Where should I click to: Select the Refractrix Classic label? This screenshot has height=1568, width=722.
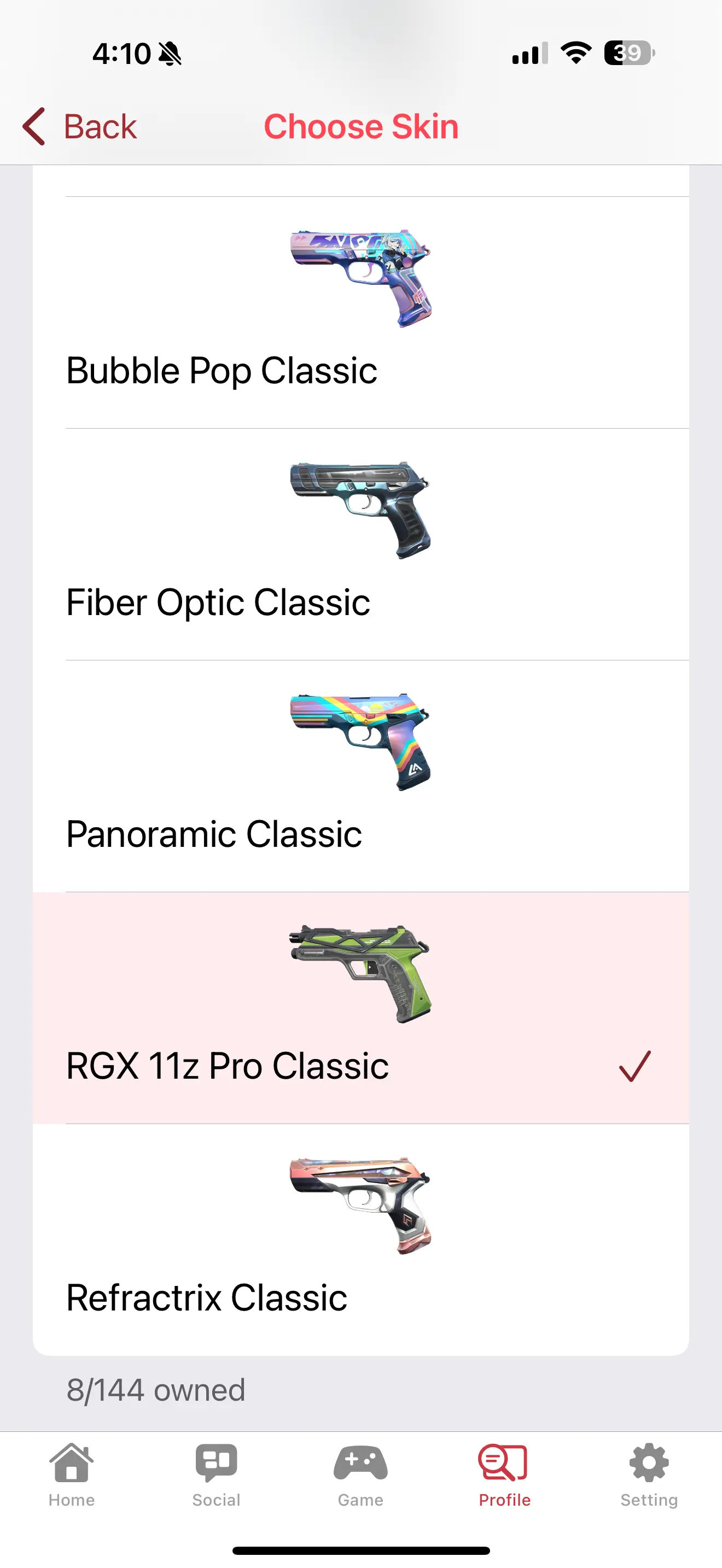point(206,1298)
